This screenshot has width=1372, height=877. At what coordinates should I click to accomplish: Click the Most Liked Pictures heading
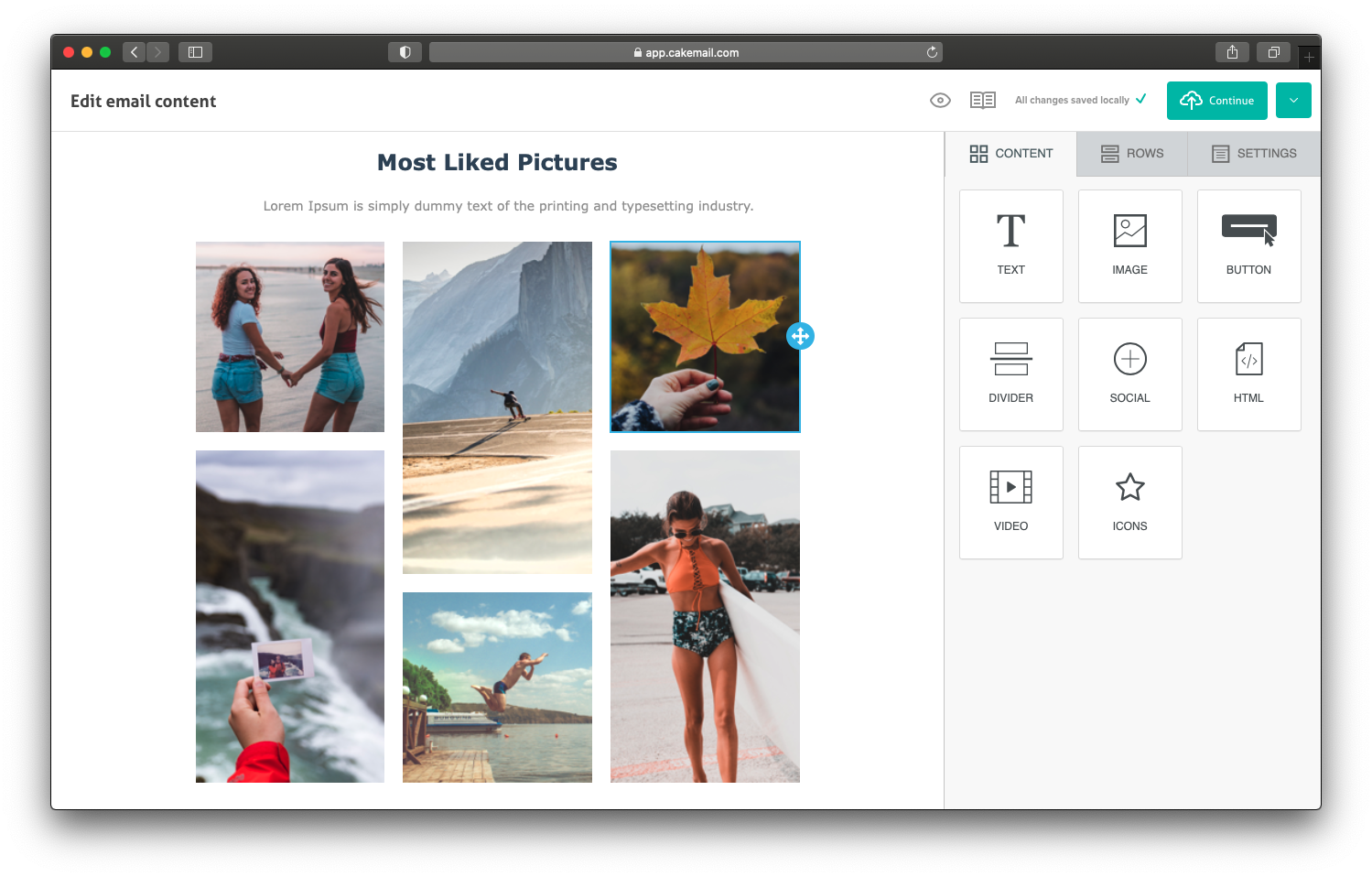(497, 162)
